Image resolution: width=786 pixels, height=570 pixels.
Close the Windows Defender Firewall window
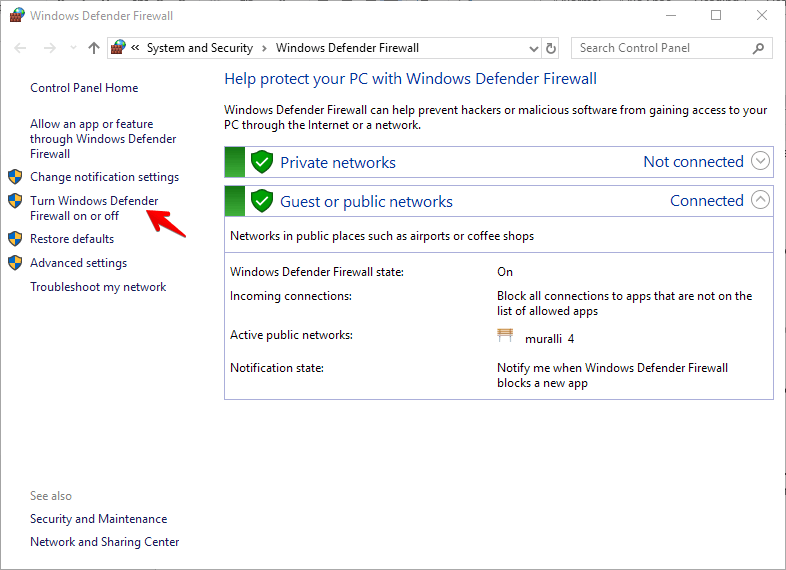tap(762, 16)
